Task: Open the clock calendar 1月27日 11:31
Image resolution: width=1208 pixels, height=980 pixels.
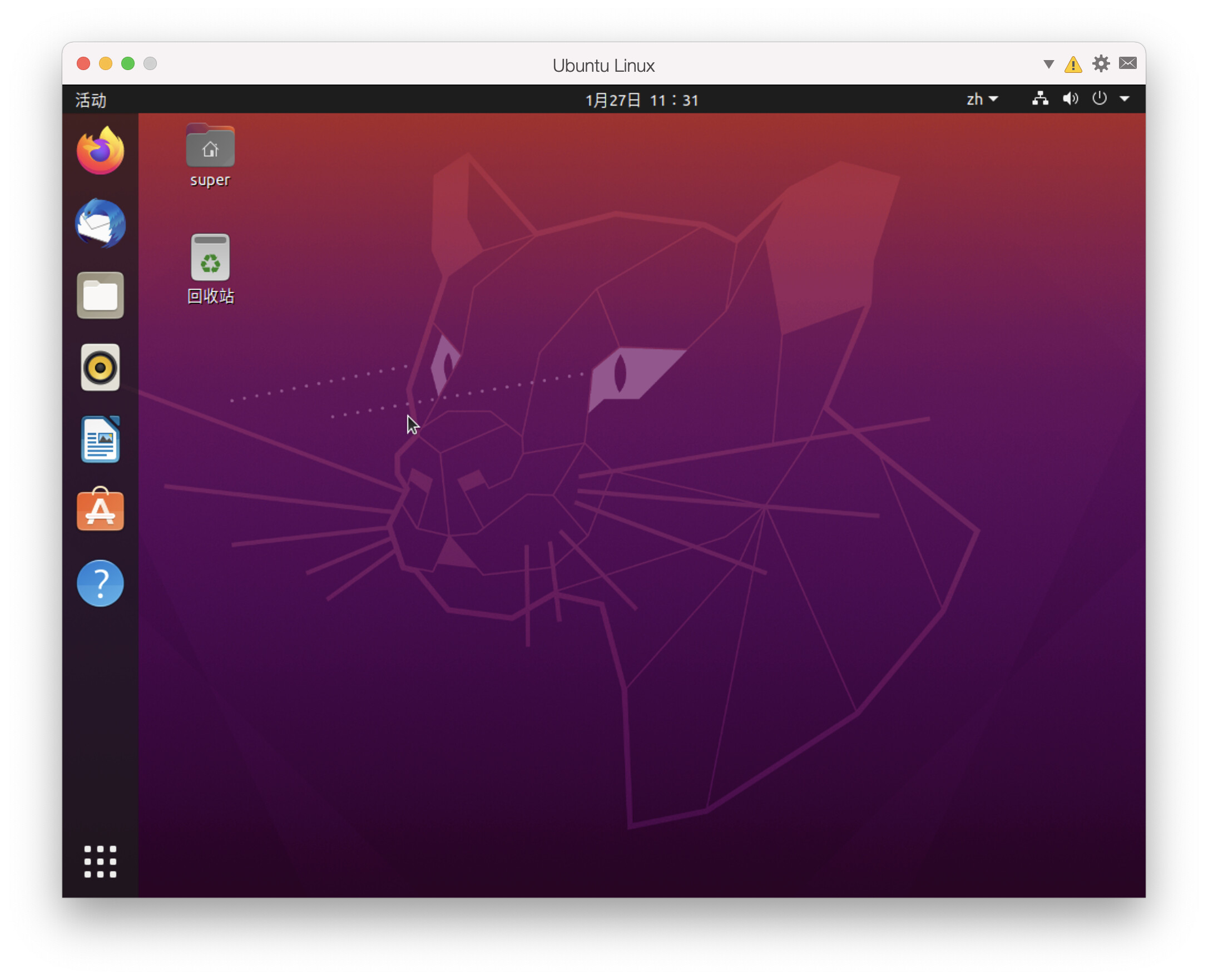Action: click(642, 100)
